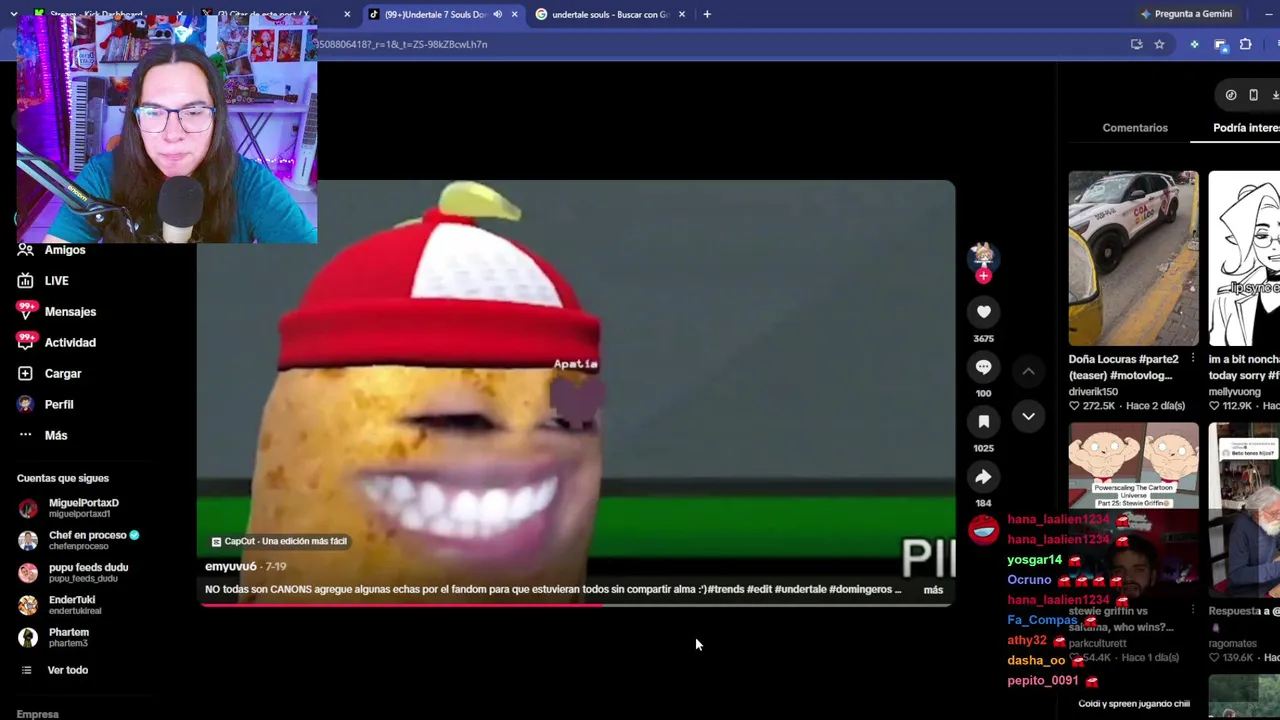The height and width of the screenshot is (720, 1280).
Task: Mute the Undertale 7 Souls tab audio
Action: pos(497,14)
